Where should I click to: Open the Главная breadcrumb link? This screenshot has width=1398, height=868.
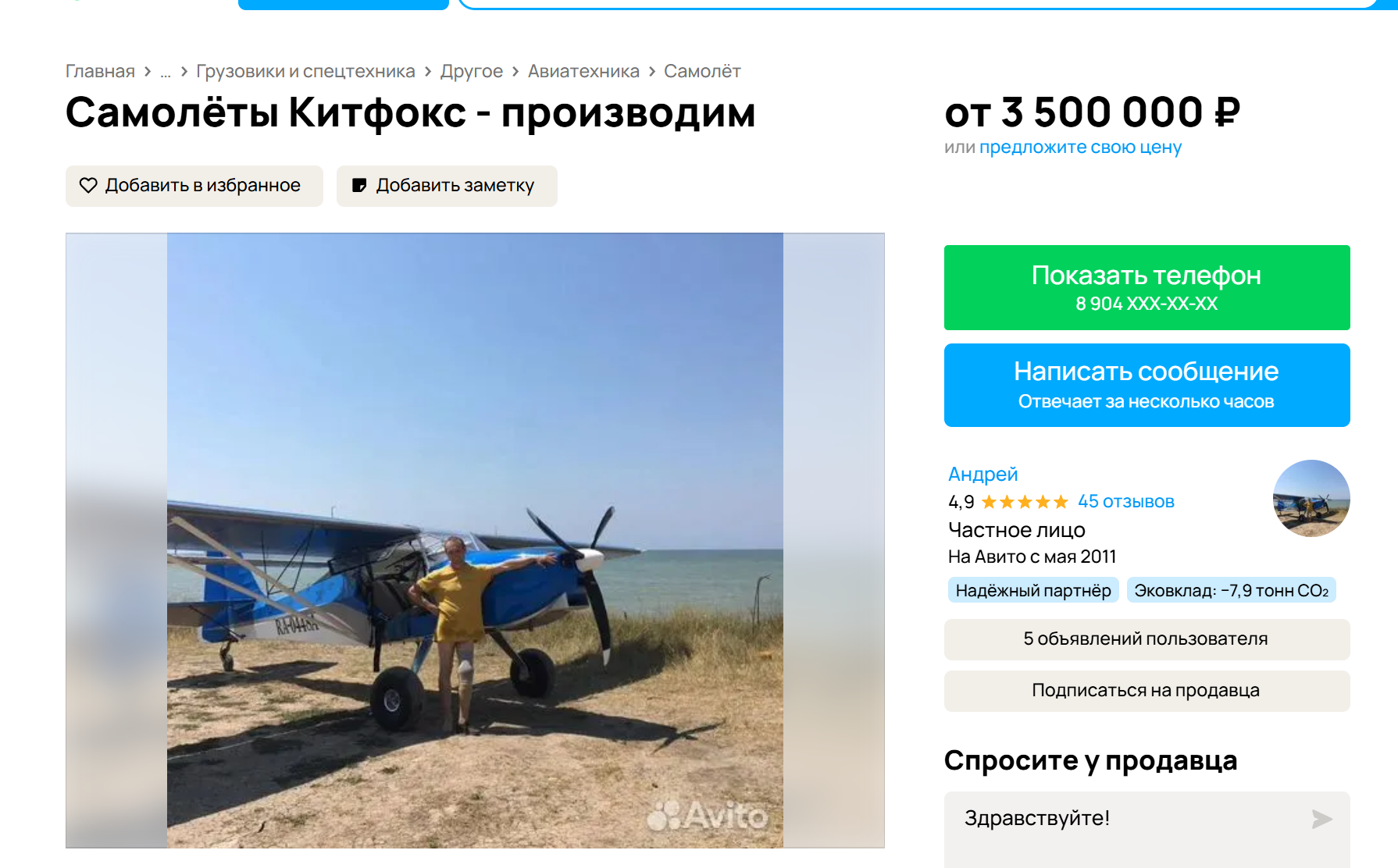coord(100,71)
